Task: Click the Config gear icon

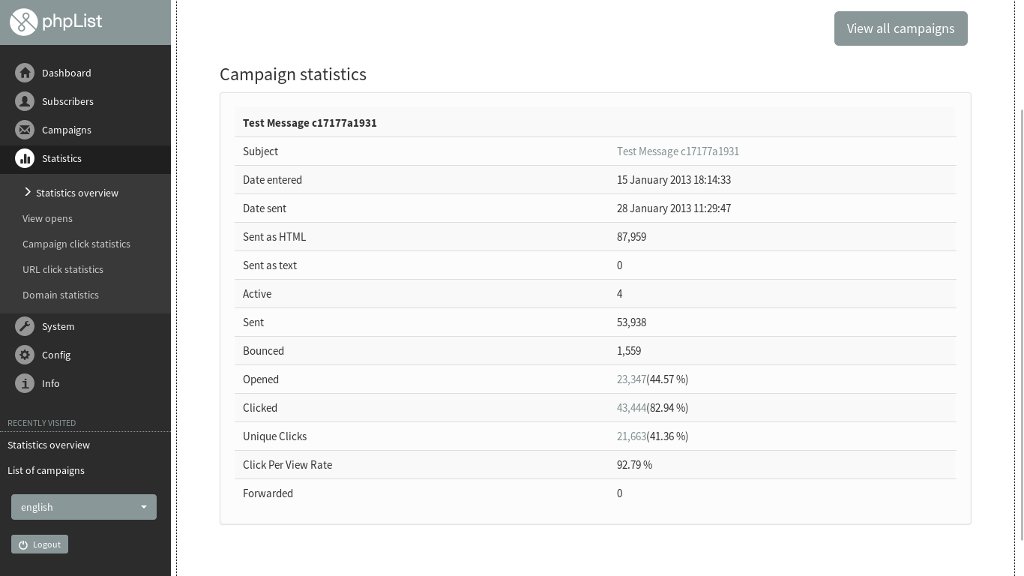Action: [25, 355]
